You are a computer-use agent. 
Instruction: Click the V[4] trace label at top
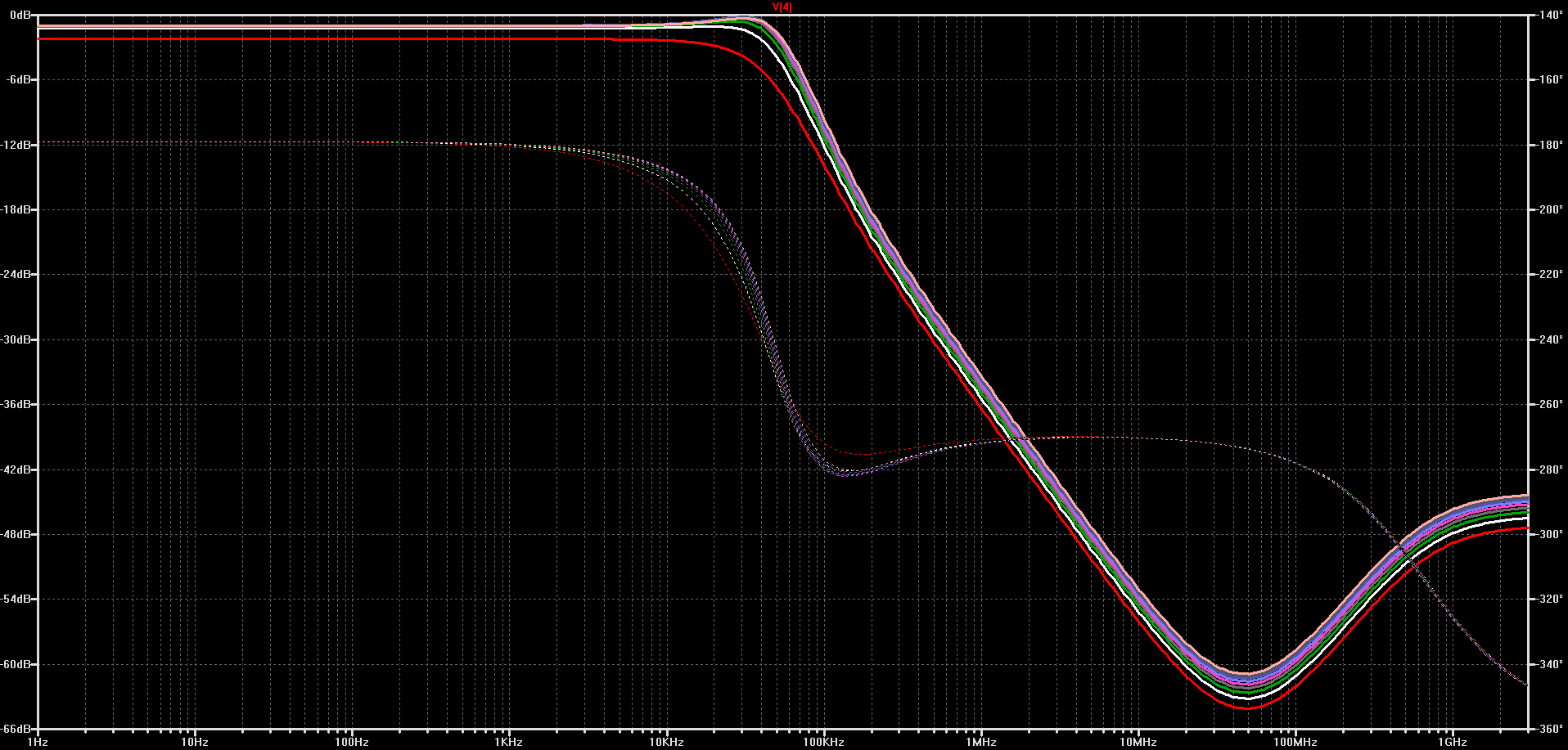click(x=782, y=7)
